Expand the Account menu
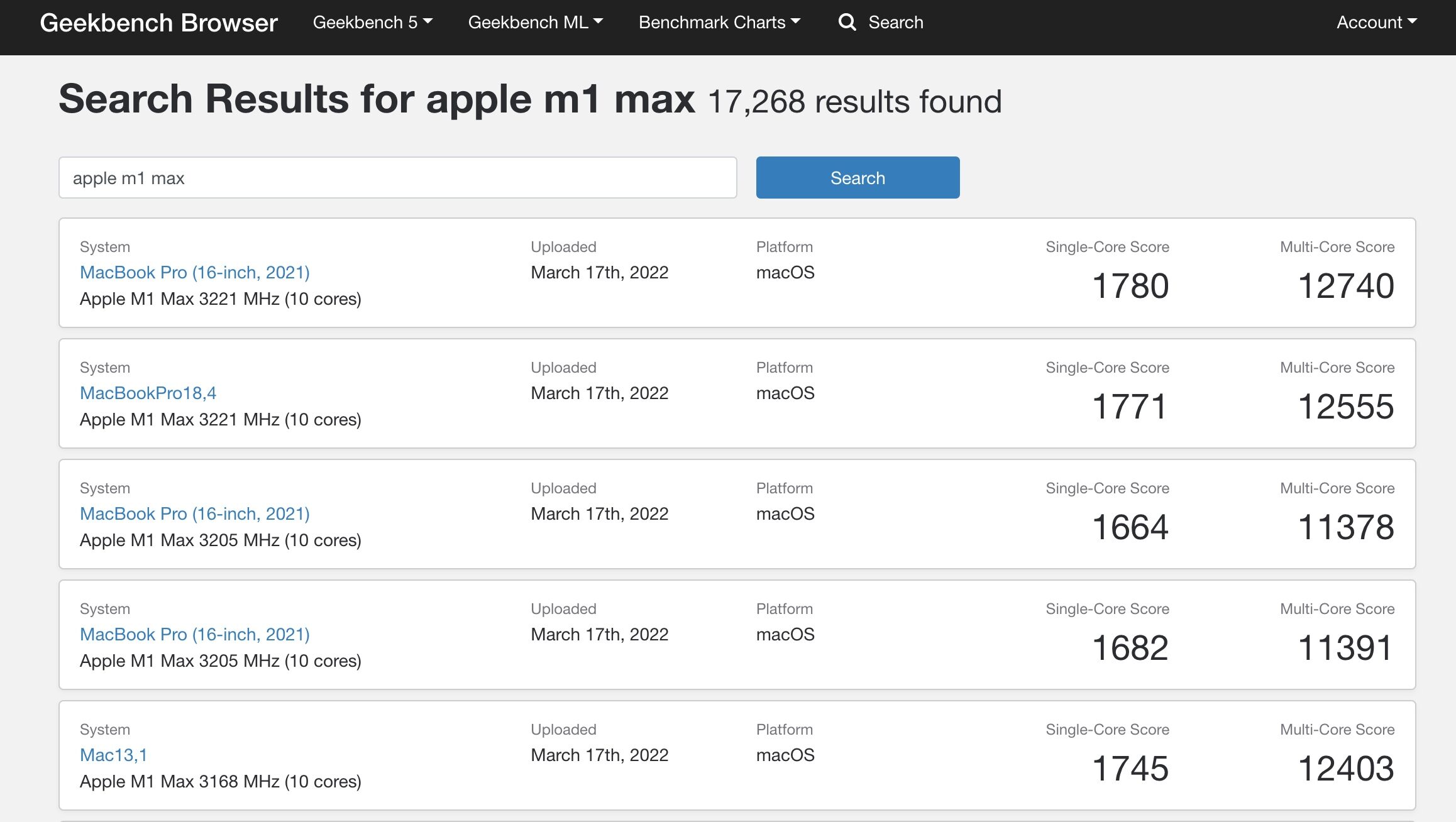Viewport: 1456px width, 822px height. click(1377, 22)
